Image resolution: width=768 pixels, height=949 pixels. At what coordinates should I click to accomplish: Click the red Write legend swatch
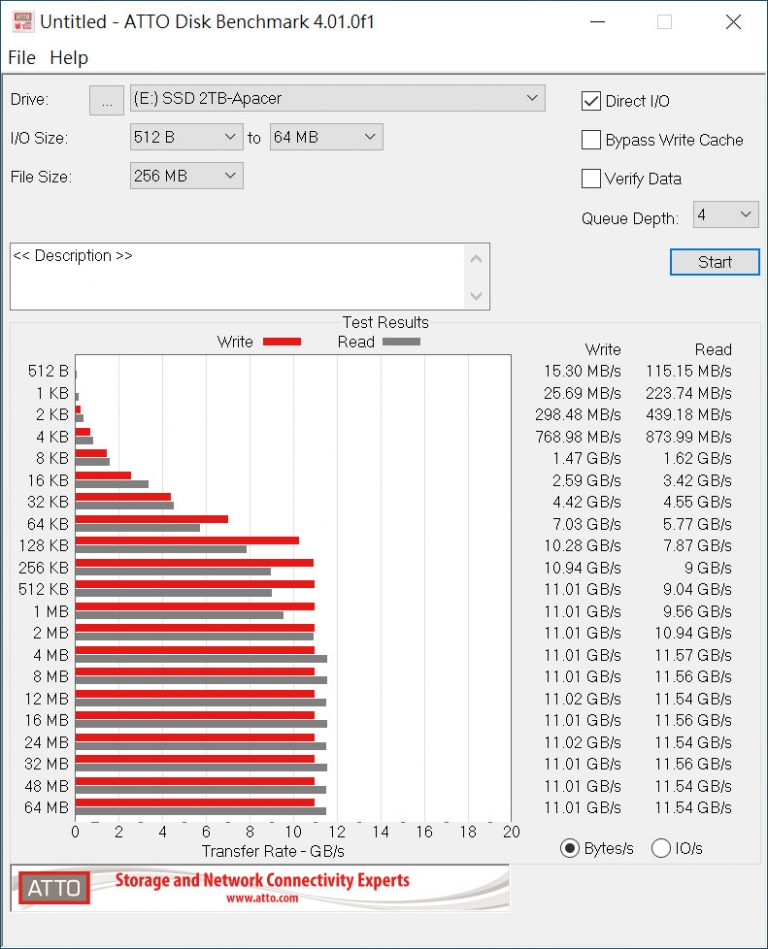282,342
